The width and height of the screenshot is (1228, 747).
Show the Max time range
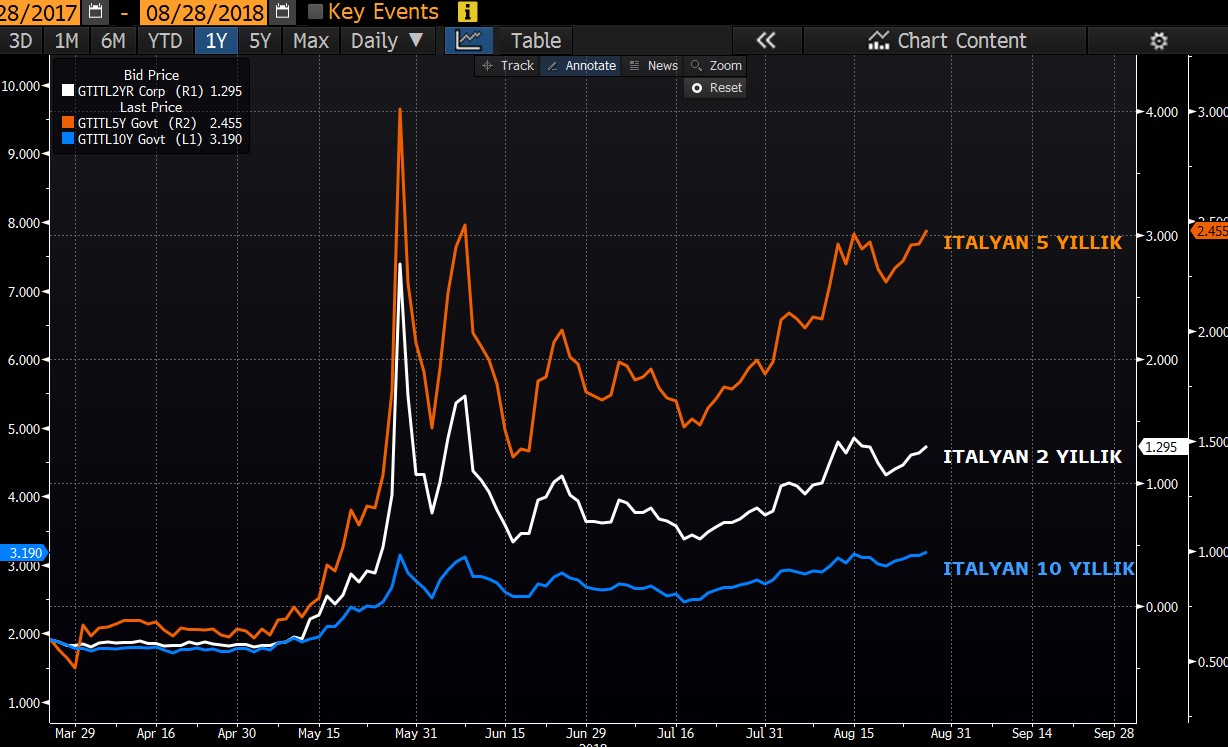311,41
